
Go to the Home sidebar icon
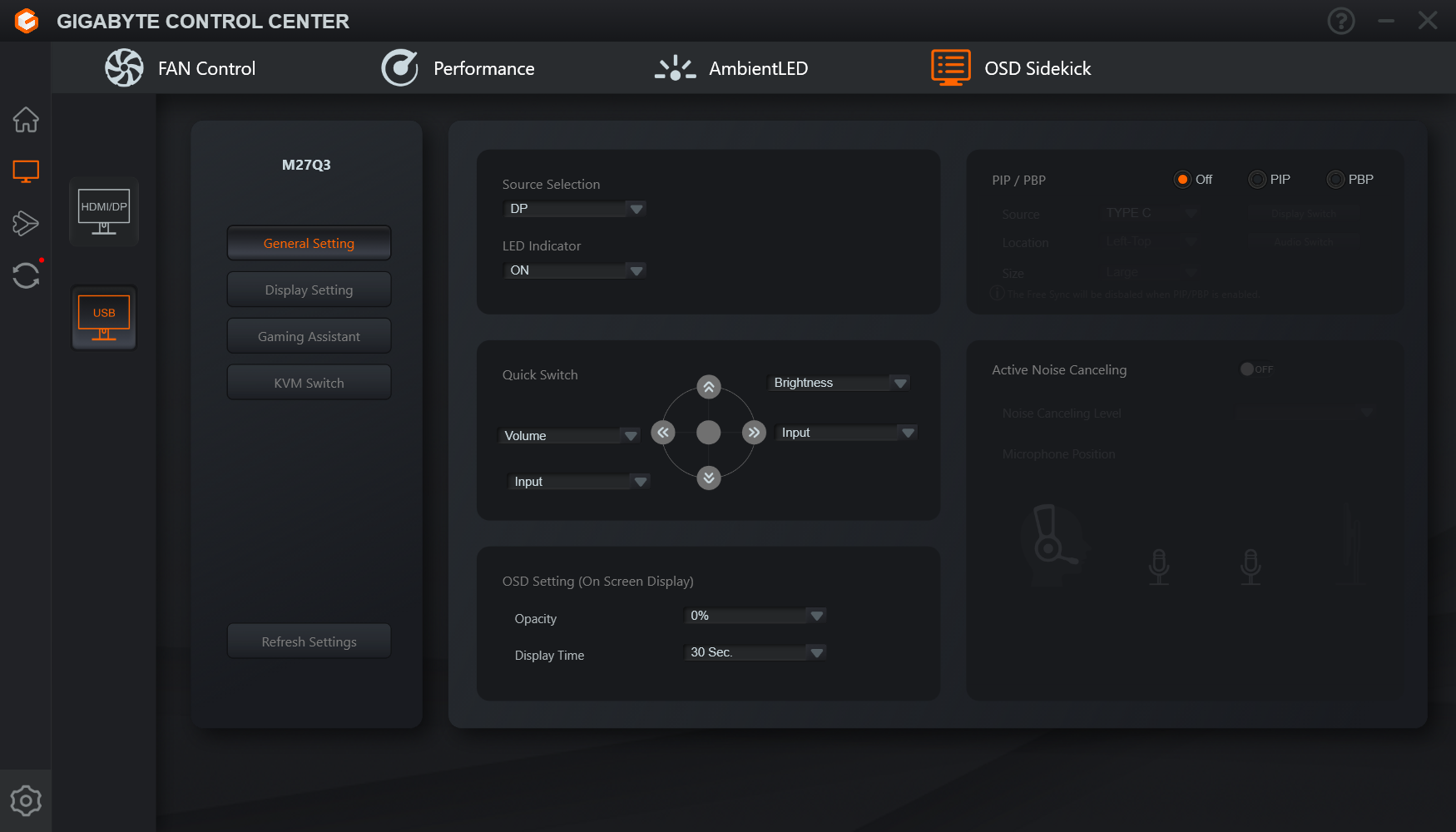[x=26, y=120]
